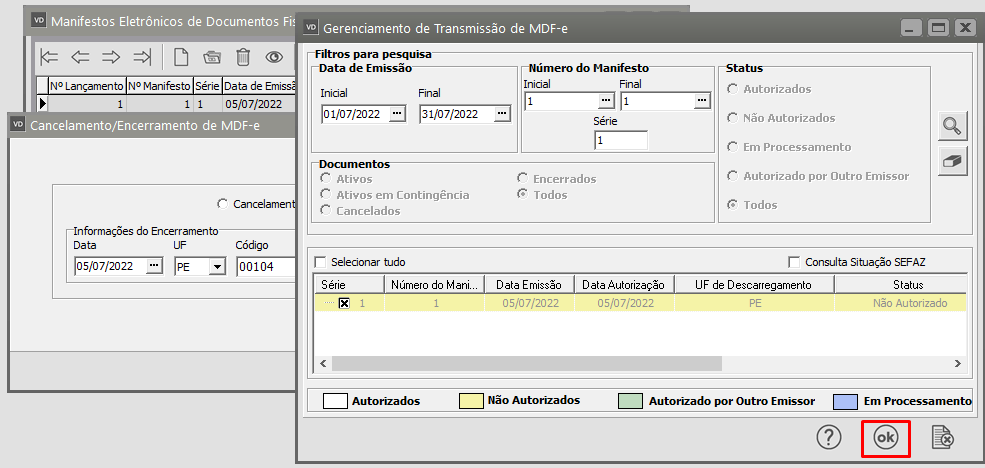This screenshot has width=985, height=468.
Task: Enable the Selecionar tudo checkbox
Action: (321, 262)
